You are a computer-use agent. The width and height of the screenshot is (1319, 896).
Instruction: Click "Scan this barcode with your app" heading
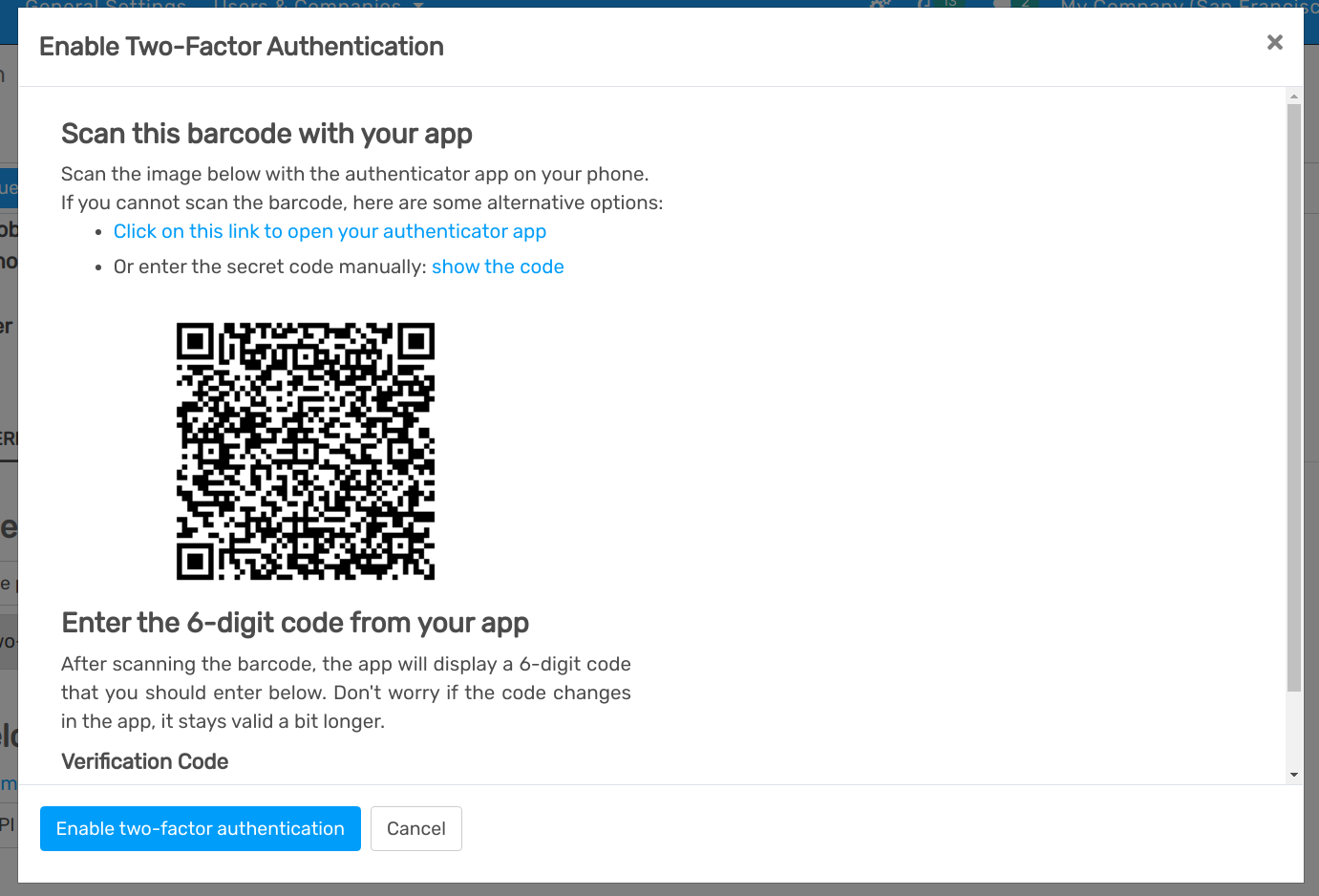click(266, 134)
